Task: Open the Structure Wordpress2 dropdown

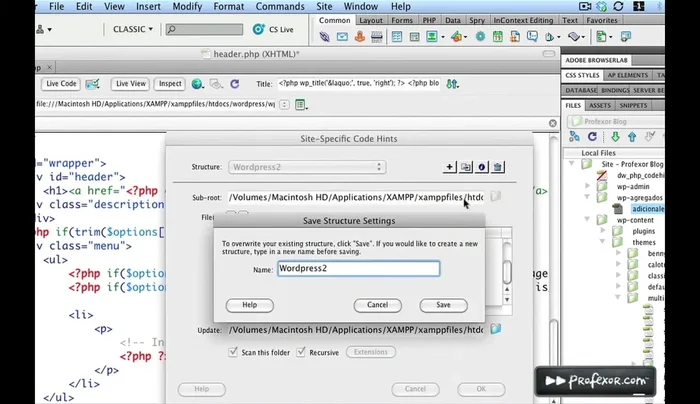Action: point(307,167)
